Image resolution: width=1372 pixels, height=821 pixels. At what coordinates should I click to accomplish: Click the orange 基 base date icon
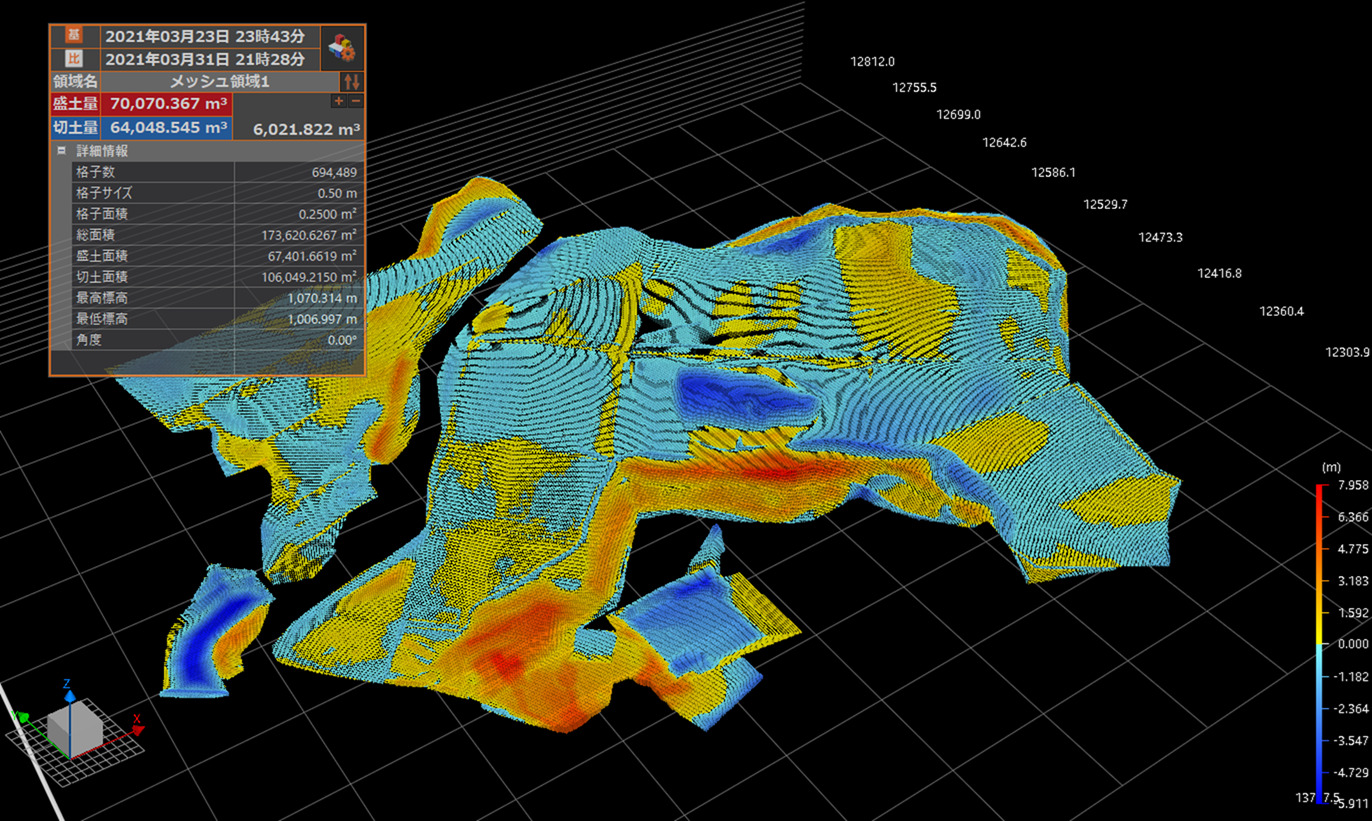72,35
